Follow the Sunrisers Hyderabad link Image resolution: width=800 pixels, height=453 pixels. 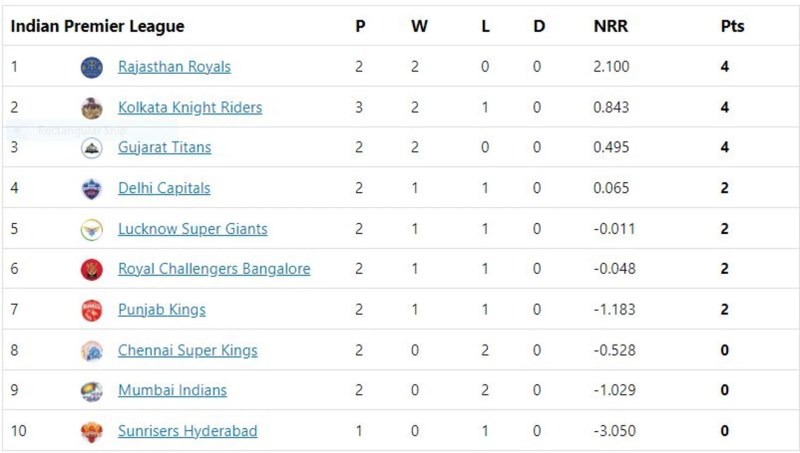[187, 432]
